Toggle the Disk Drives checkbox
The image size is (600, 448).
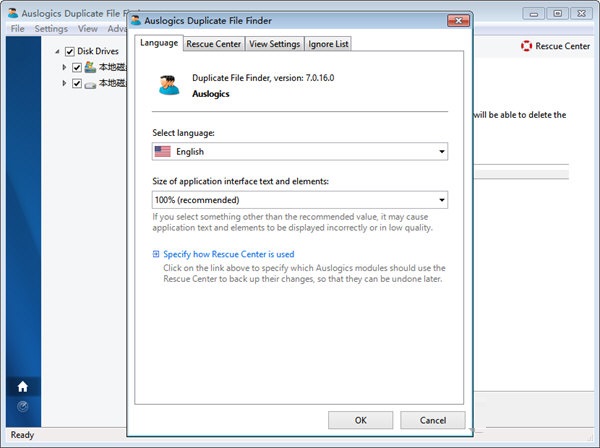70,51
